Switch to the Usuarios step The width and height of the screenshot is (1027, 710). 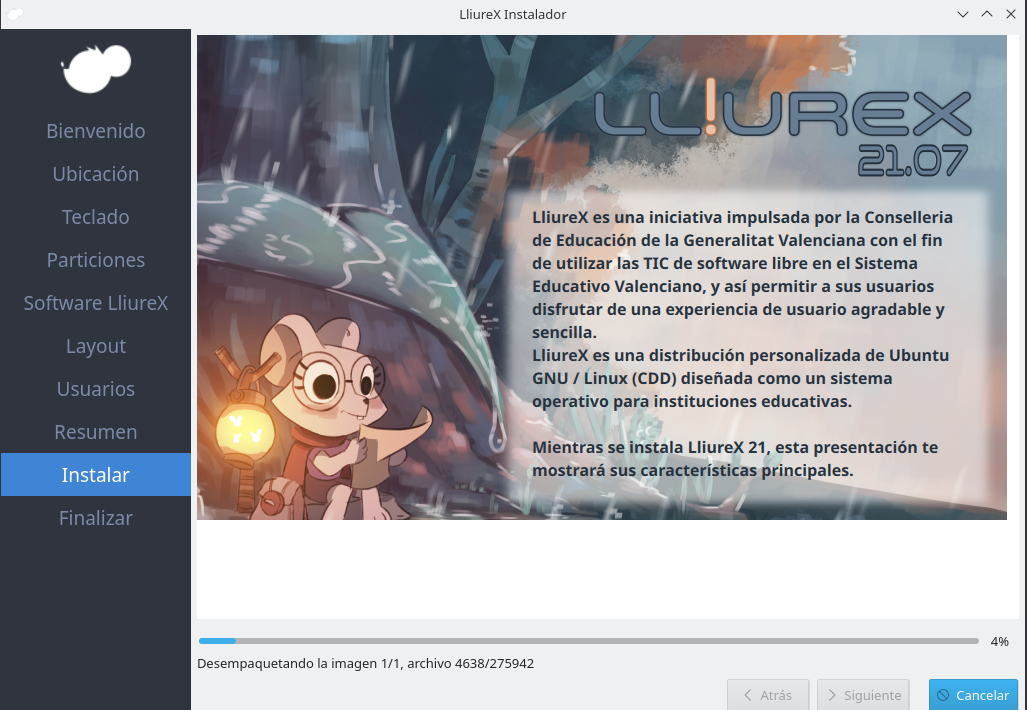96,389
